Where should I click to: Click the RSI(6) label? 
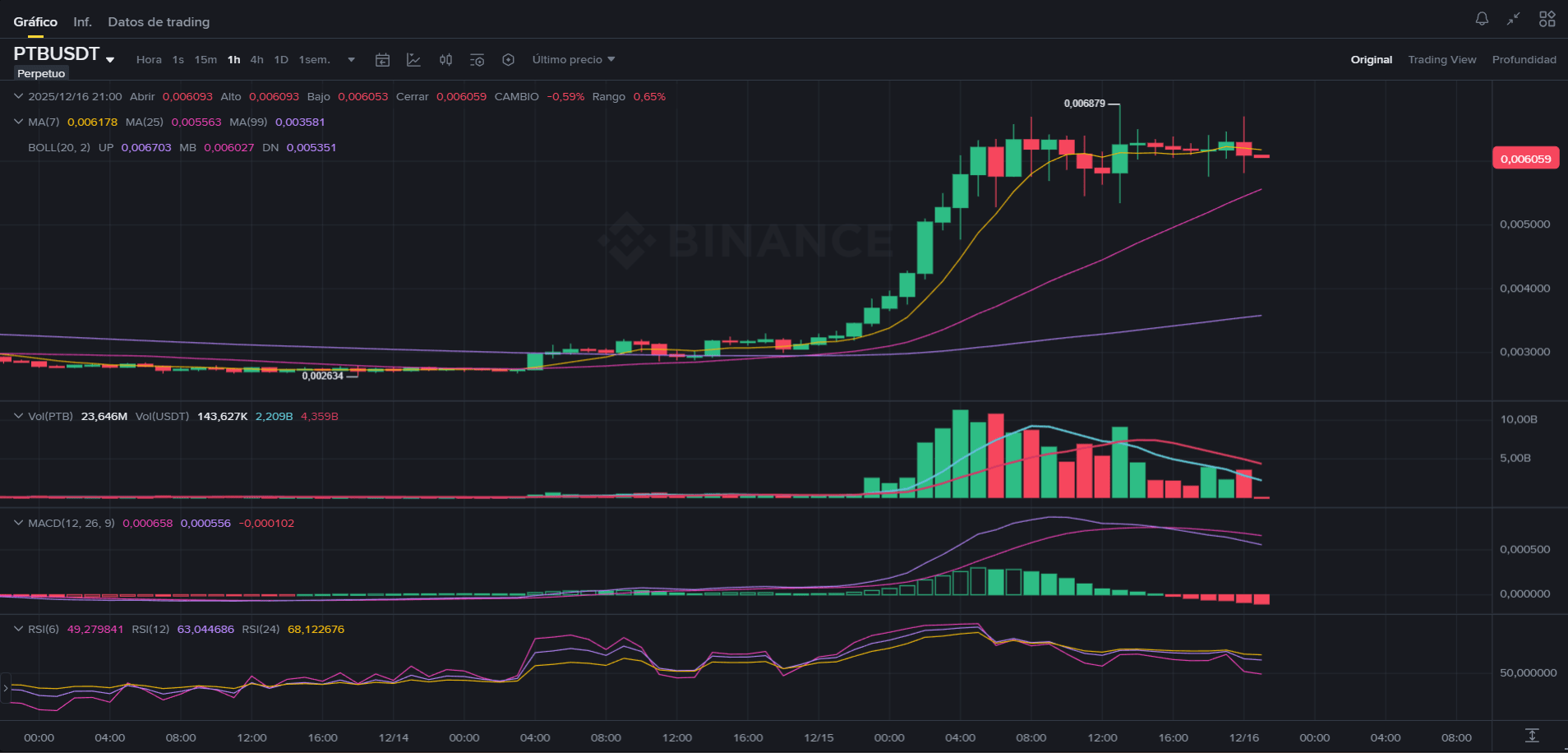[44, 629]
